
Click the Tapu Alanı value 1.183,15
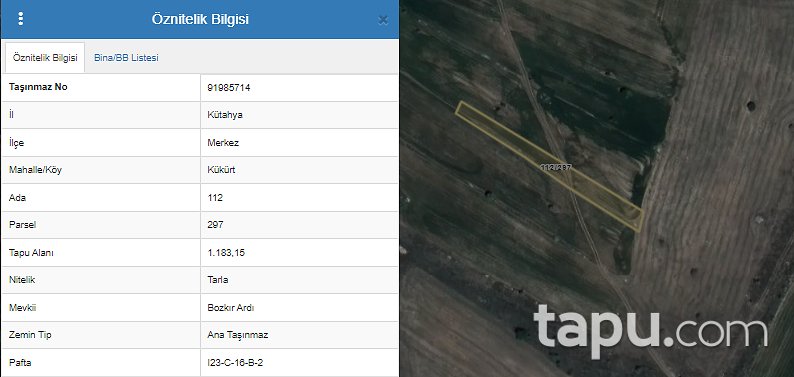[x=226, y=253]
